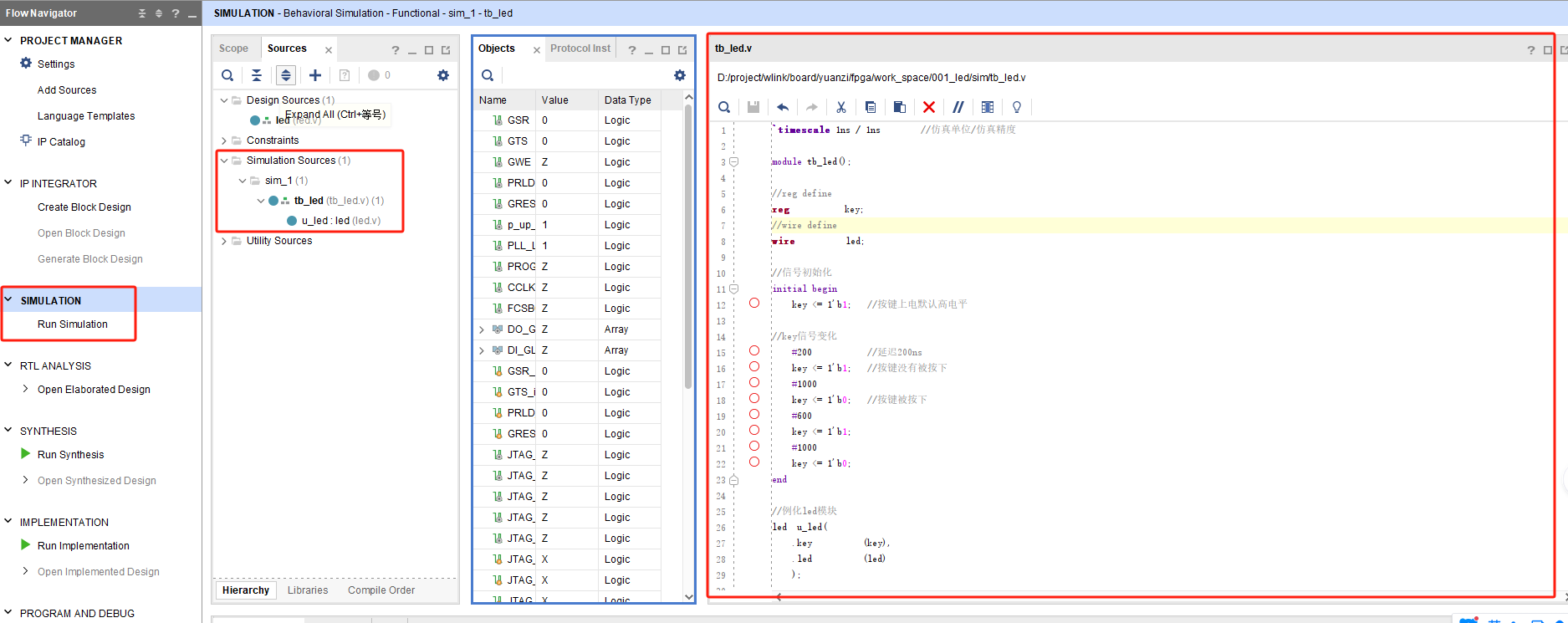Screen dimensions: 1568x623
Task: Click the red X delete icon in editor
Action: point(929,107)
